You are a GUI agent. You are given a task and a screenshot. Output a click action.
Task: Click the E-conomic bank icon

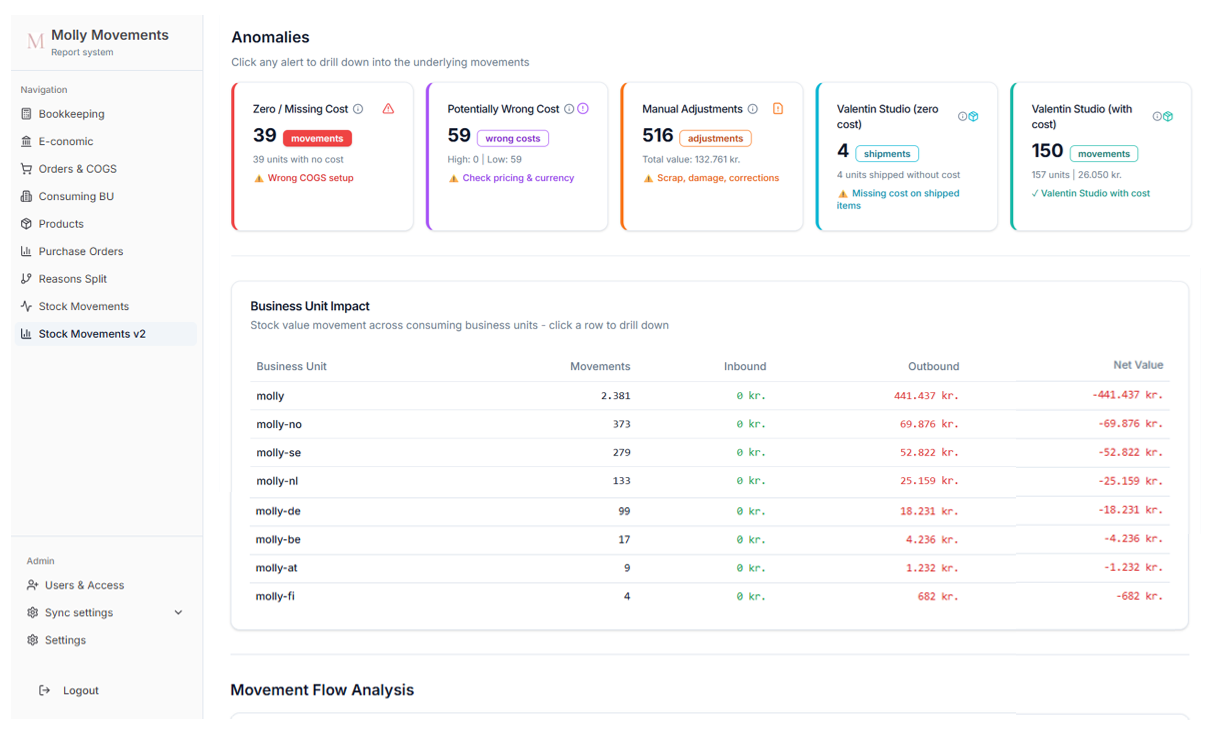pyautogui.click(x=26, y=142)
